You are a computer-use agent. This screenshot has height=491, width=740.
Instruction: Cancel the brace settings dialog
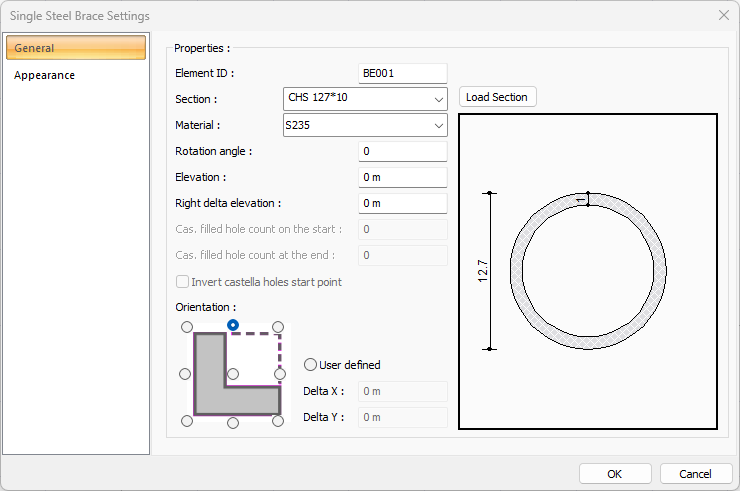point(695,473)
